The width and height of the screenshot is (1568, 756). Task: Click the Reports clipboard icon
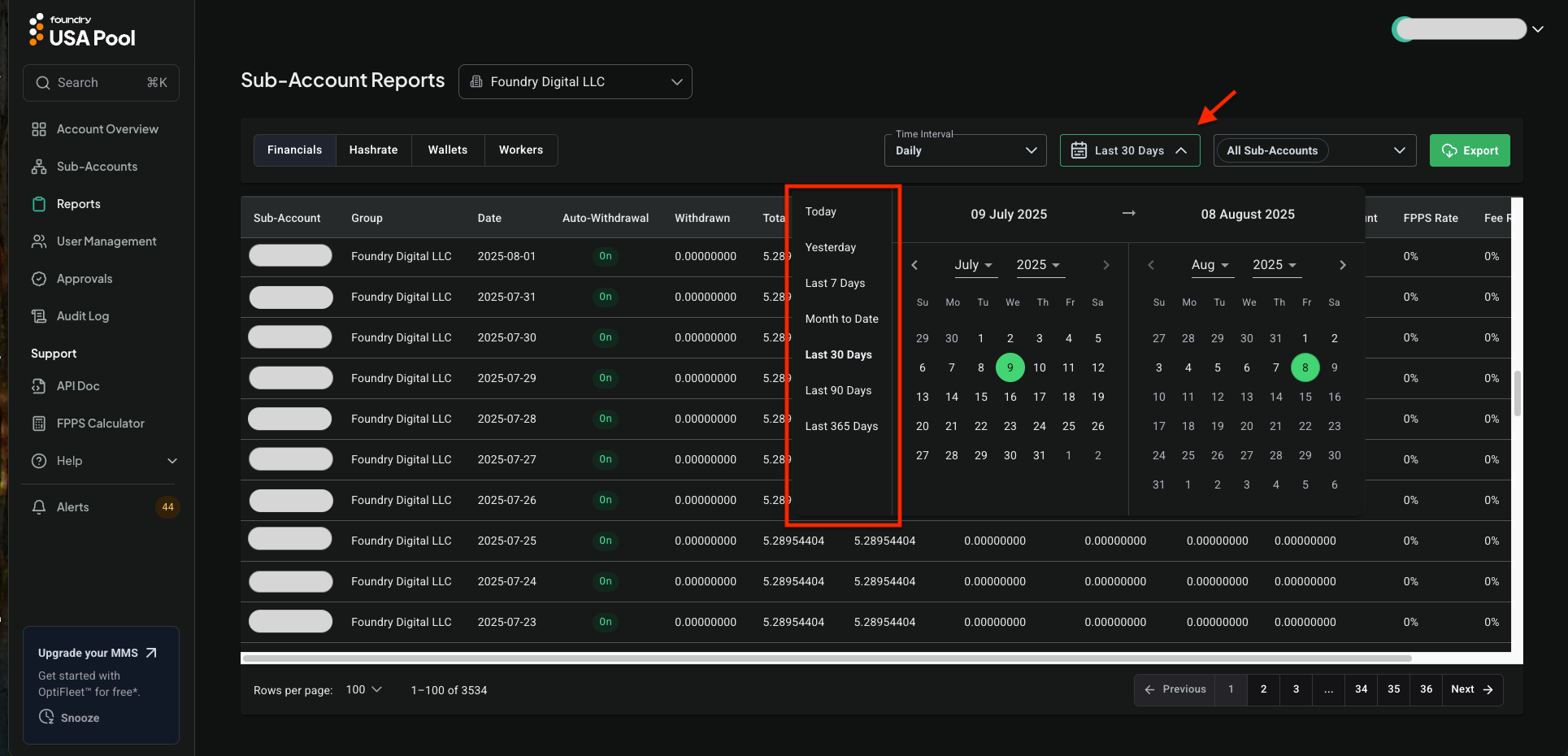(x=38, y=204)
